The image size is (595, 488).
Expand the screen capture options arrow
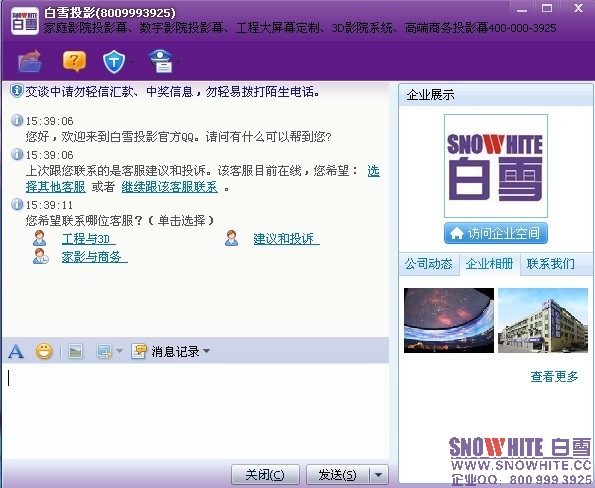tap(119, 351)
